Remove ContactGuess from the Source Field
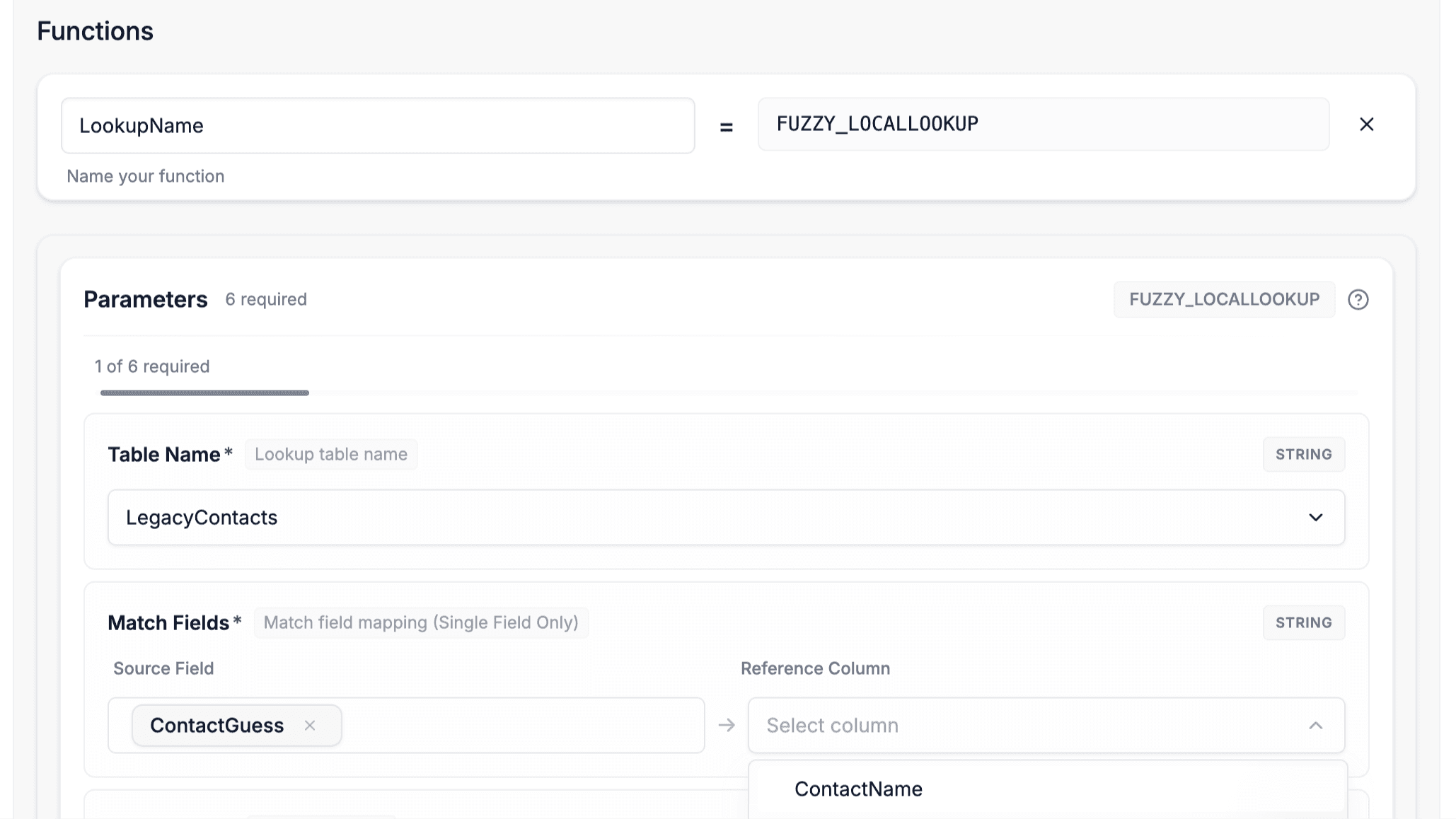Viewport: 1456px width, 819px height. [310, 726]
